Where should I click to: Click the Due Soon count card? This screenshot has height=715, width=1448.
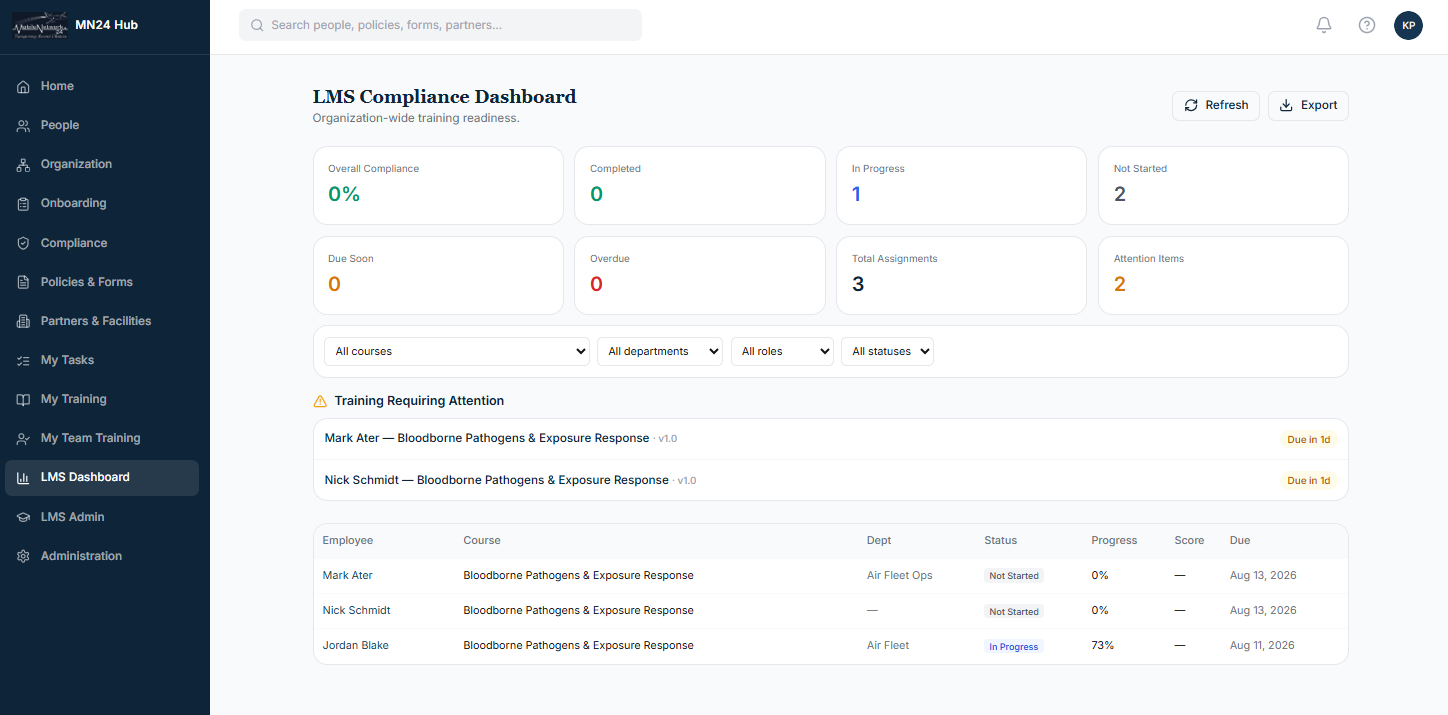tap(438, 275)
